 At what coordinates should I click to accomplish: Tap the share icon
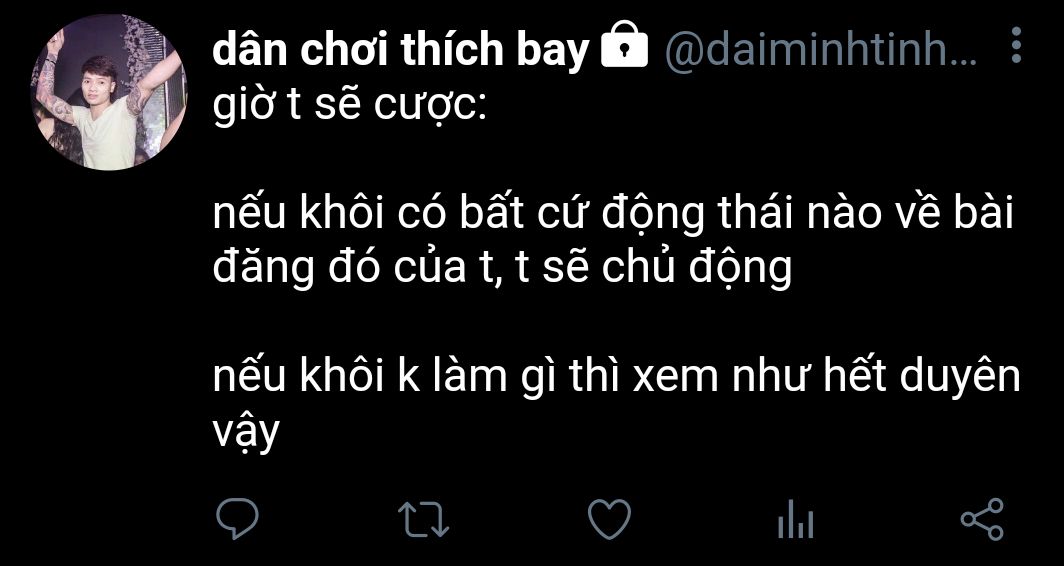[982, 519]
